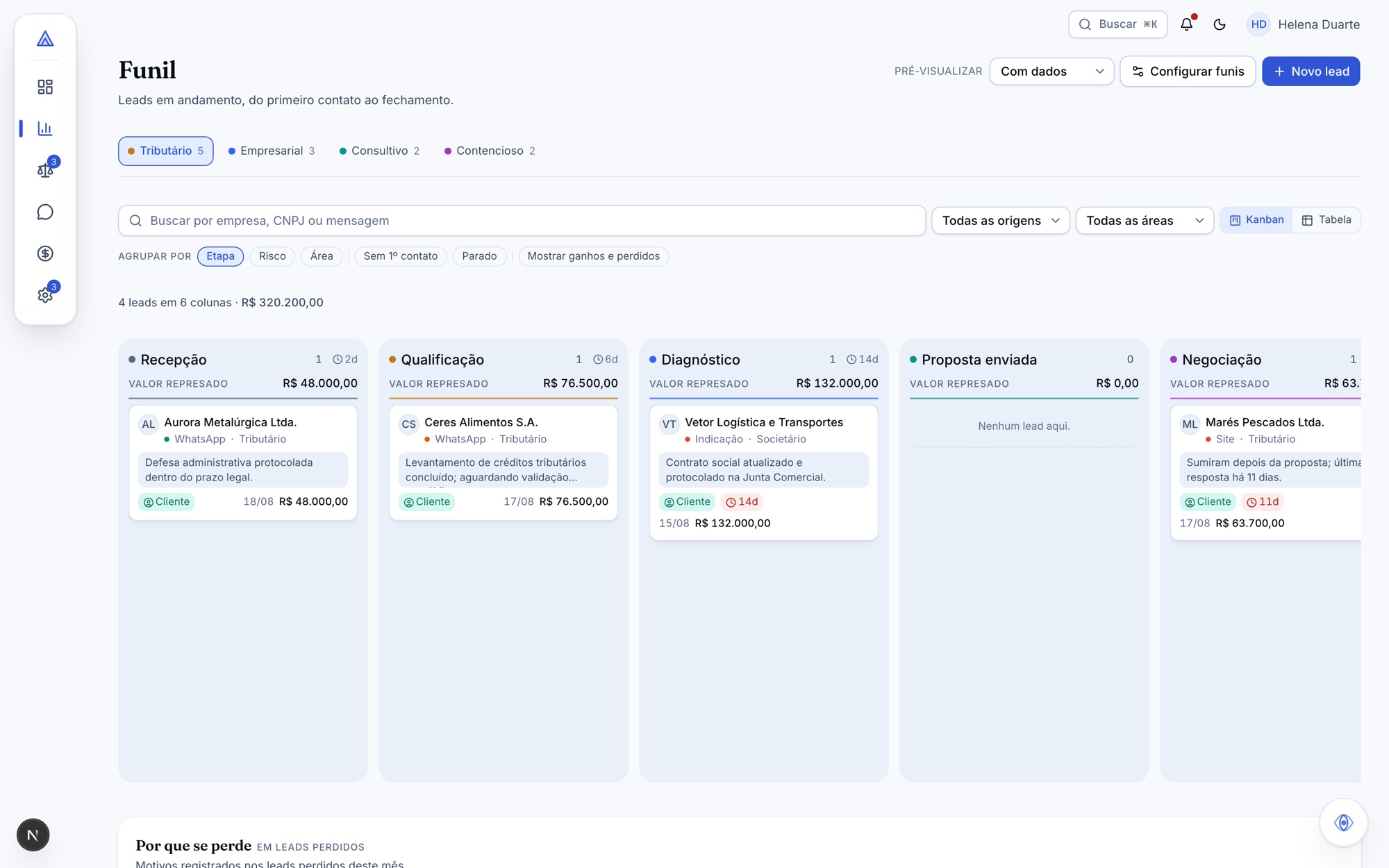Switch to dark mode moon icon
Image resolution: width=1389 pixels, height=868 pixels.
point(1220,24)
